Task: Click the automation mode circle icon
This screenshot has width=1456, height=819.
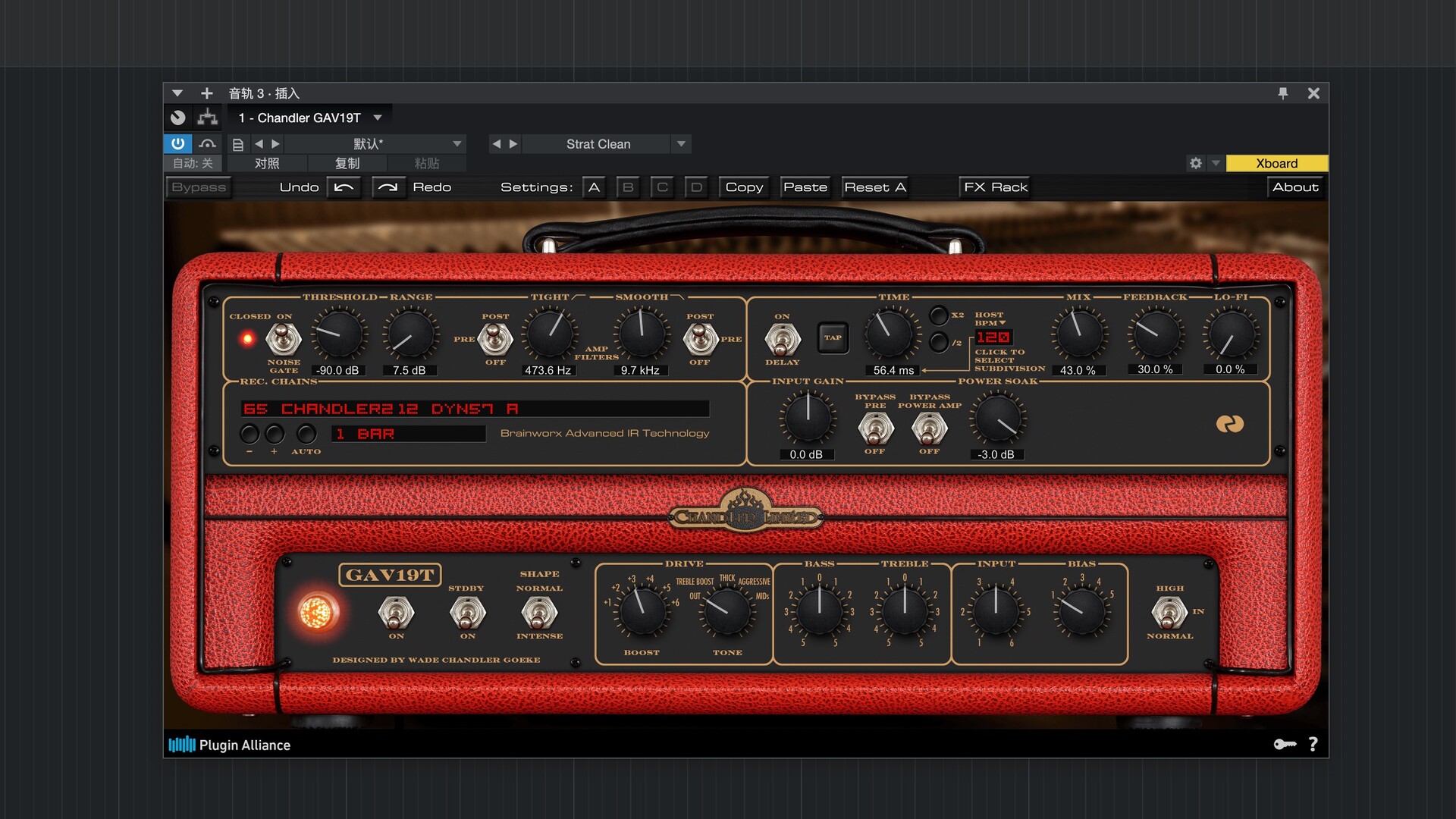Action: pyautogui.click(x=177, y=118)
